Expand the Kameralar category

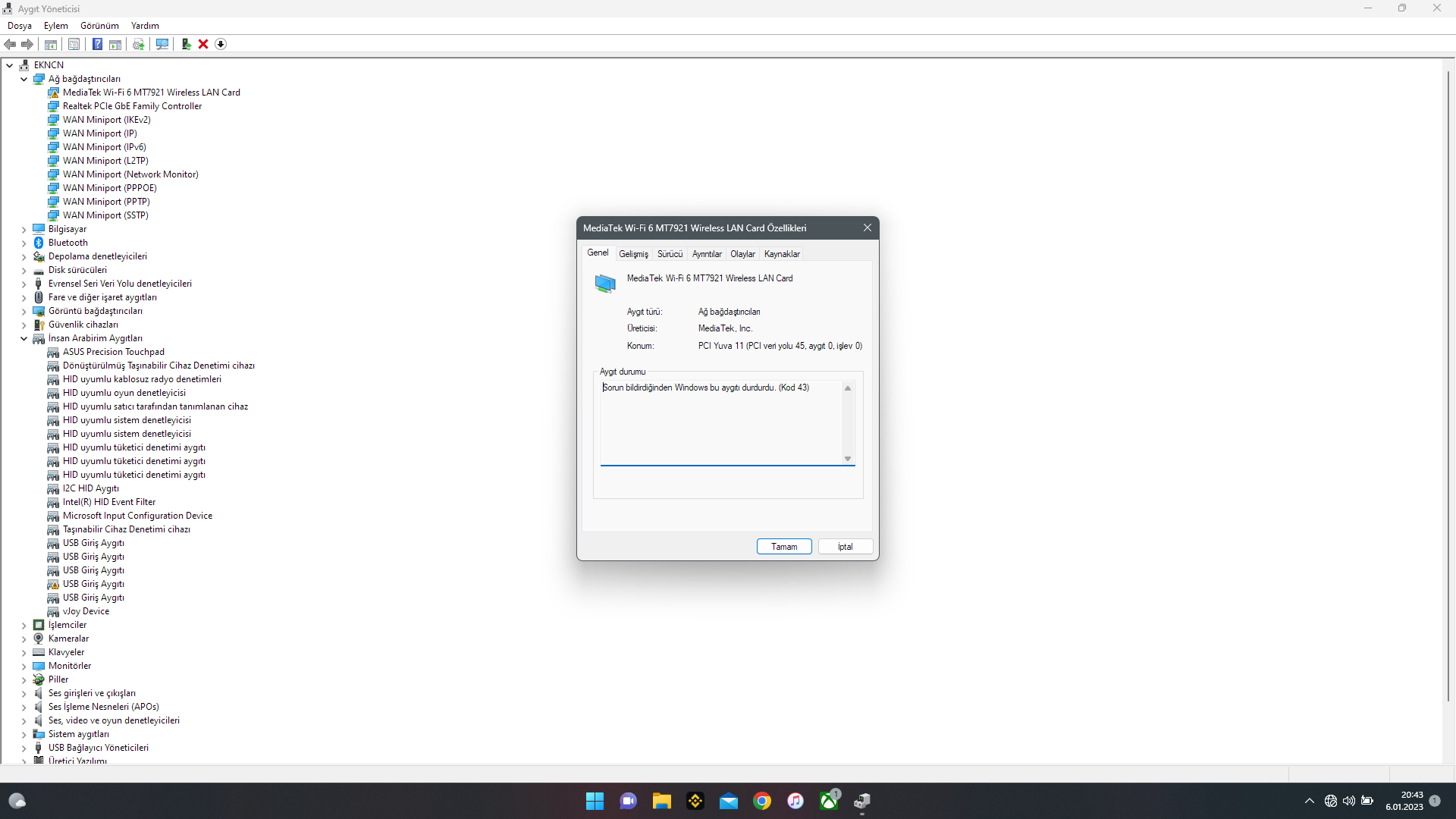pos(24,639)
